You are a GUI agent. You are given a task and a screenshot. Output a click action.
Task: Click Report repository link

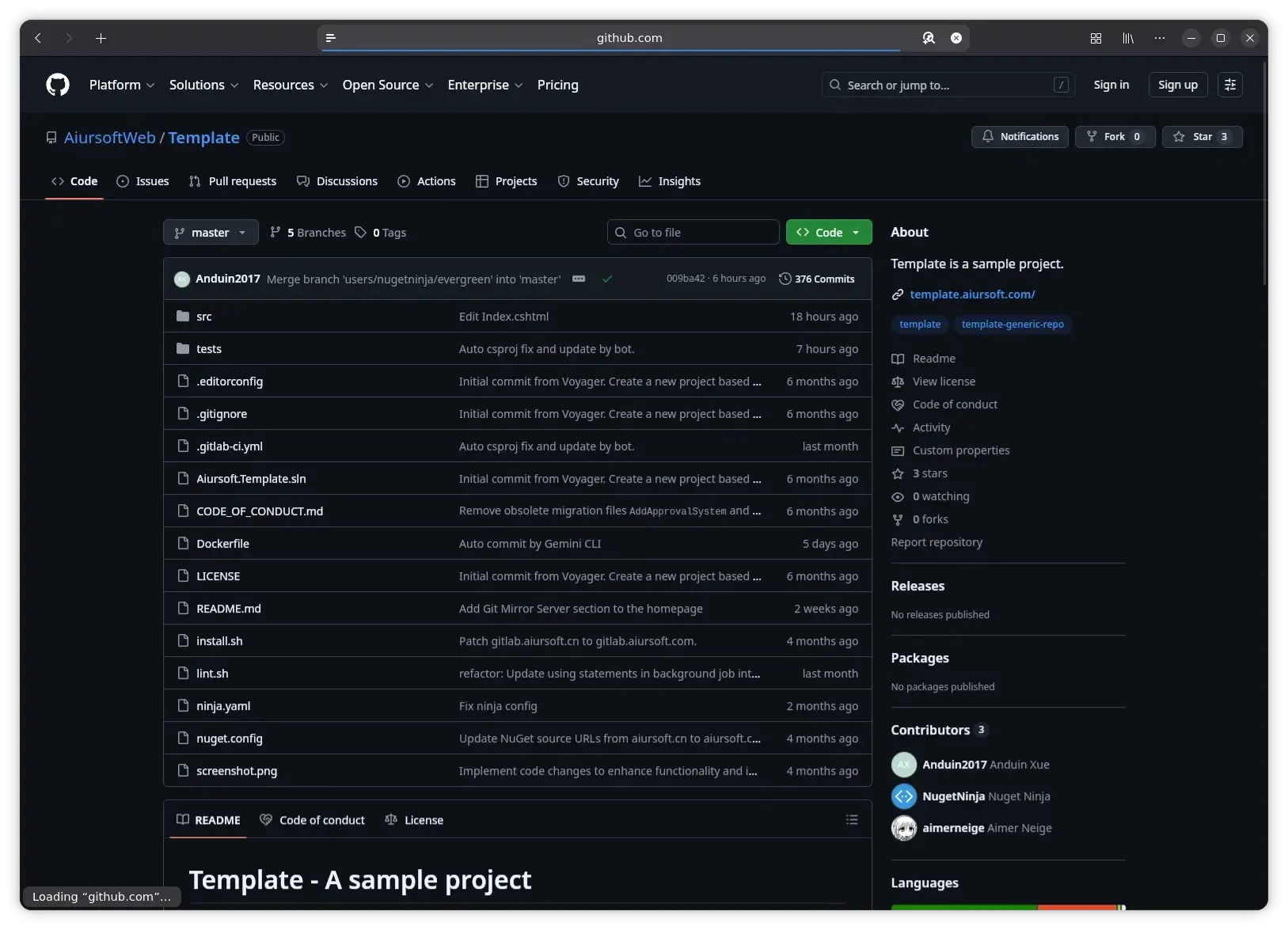(936, 542)
